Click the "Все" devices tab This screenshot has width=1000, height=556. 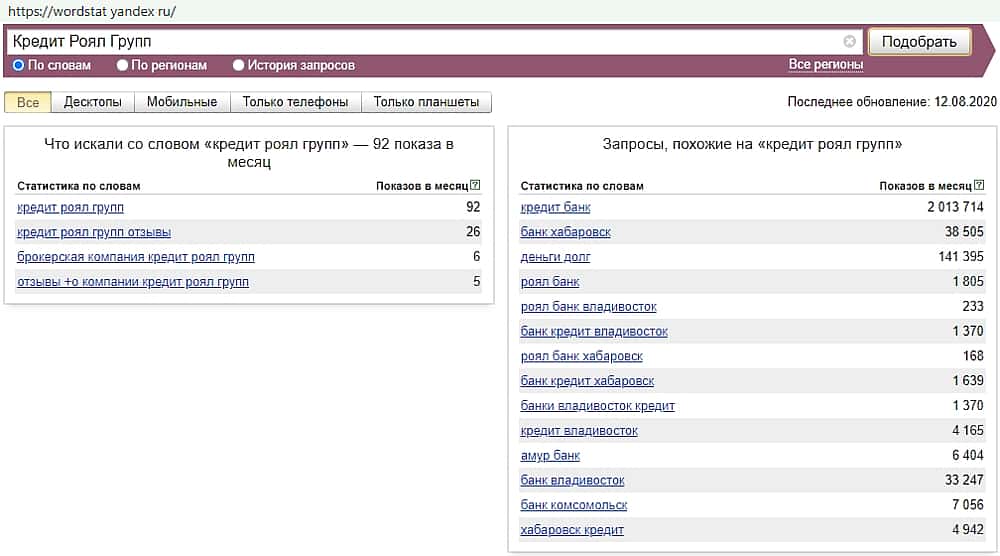coord(28,102)
